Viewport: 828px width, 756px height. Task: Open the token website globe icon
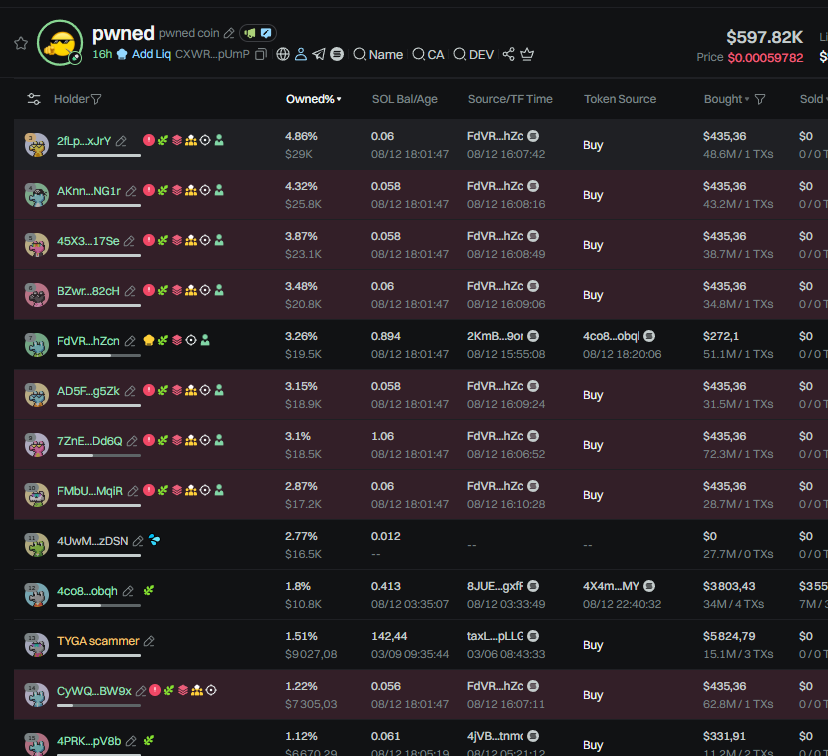(x=283, y=54)
